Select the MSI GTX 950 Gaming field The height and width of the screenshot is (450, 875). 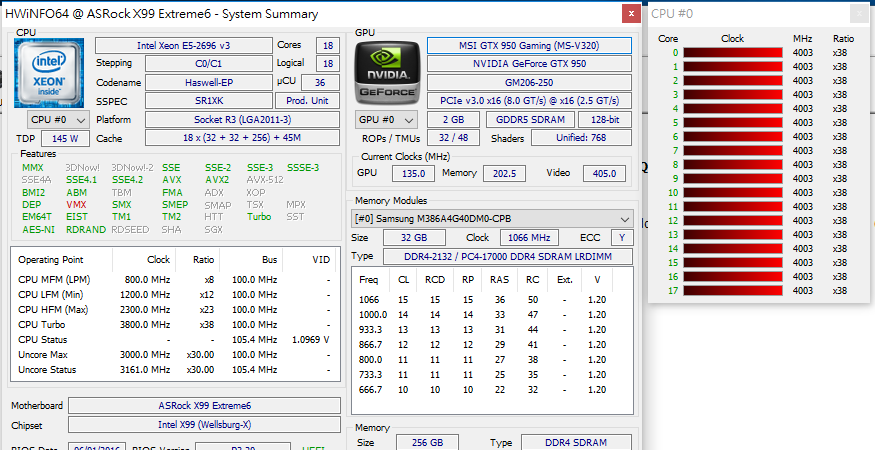pyautogui.click(x=529, y=45)
